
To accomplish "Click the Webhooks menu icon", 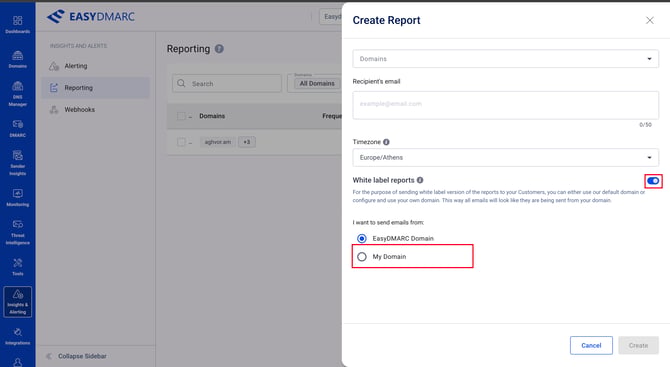I will [x=54, y=109].
